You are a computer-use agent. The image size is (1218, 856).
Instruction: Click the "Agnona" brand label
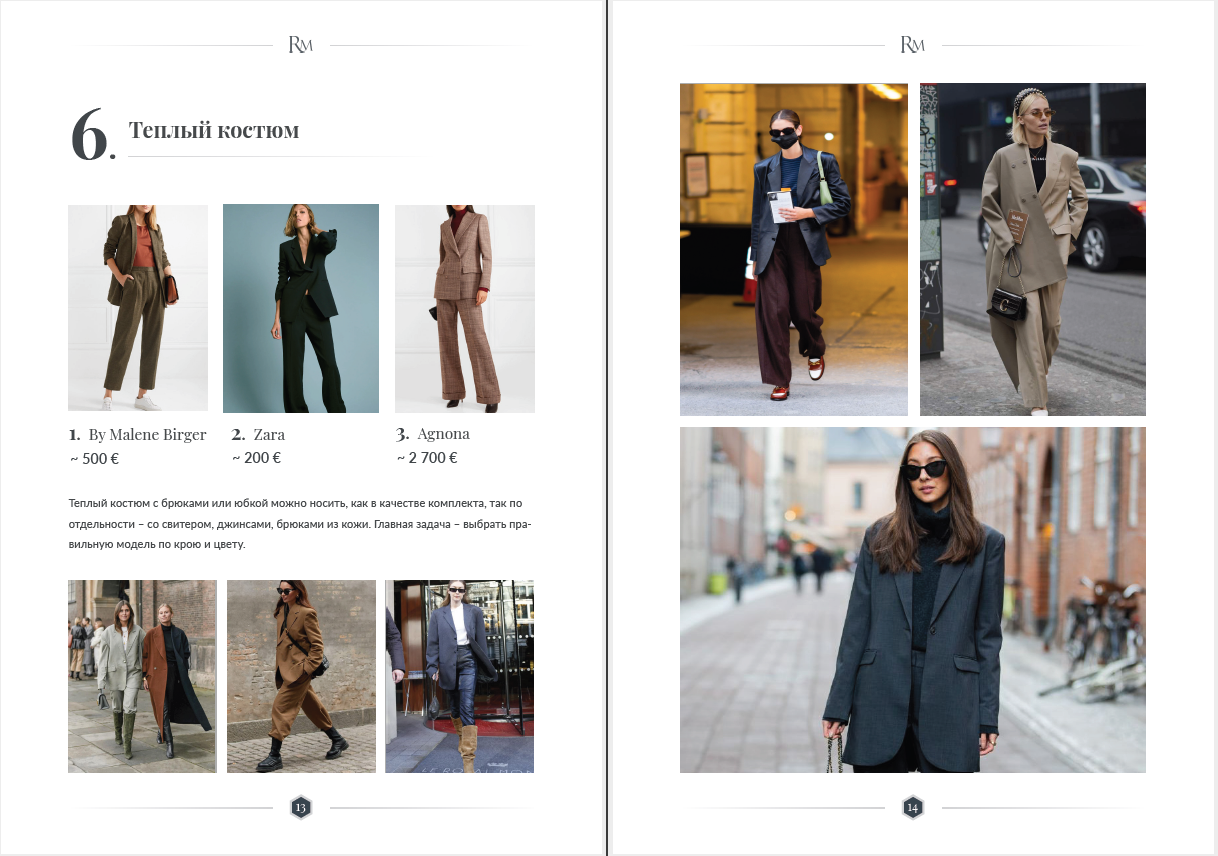[x=443, y=435]
